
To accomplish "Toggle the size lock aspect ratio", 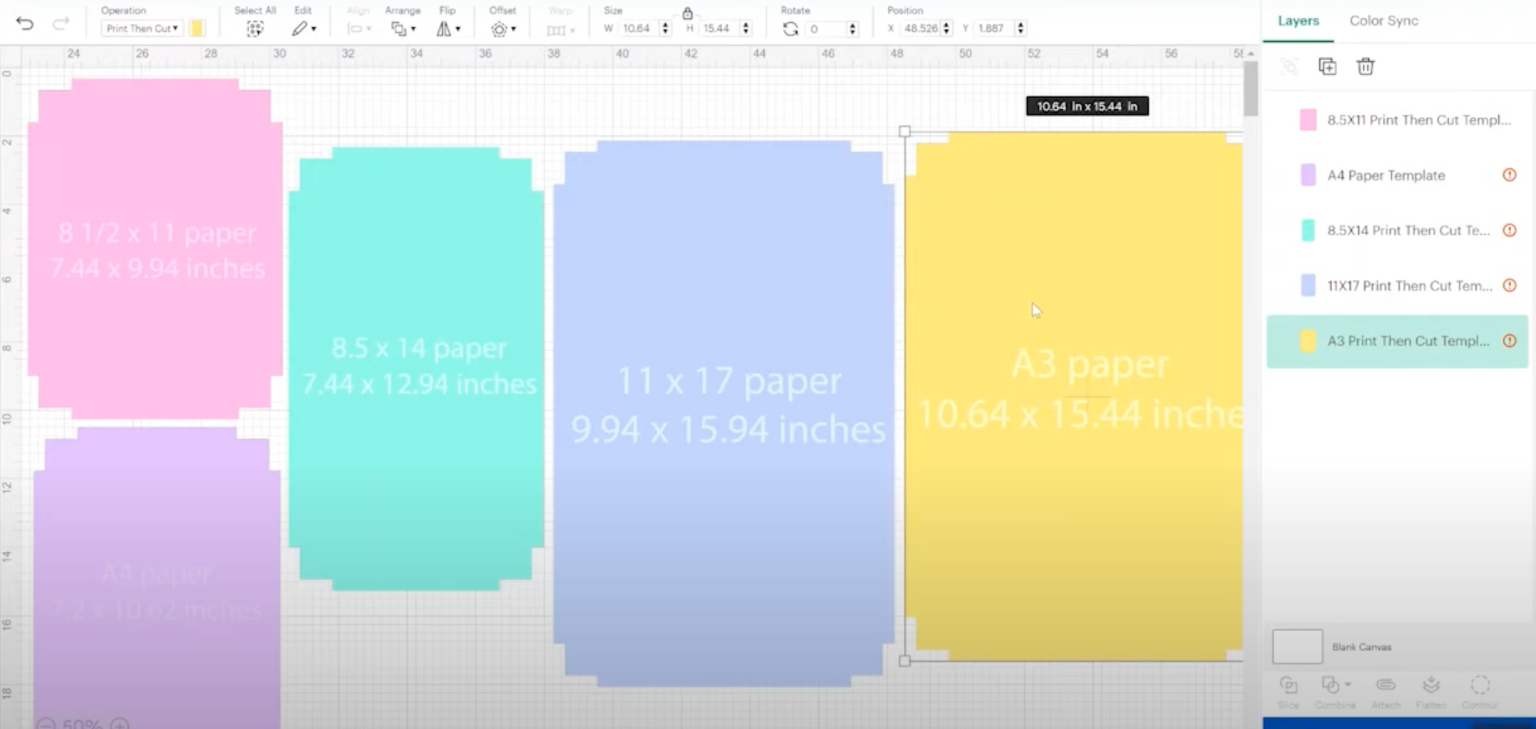I will pyautogui.click(x=687, y=15).
